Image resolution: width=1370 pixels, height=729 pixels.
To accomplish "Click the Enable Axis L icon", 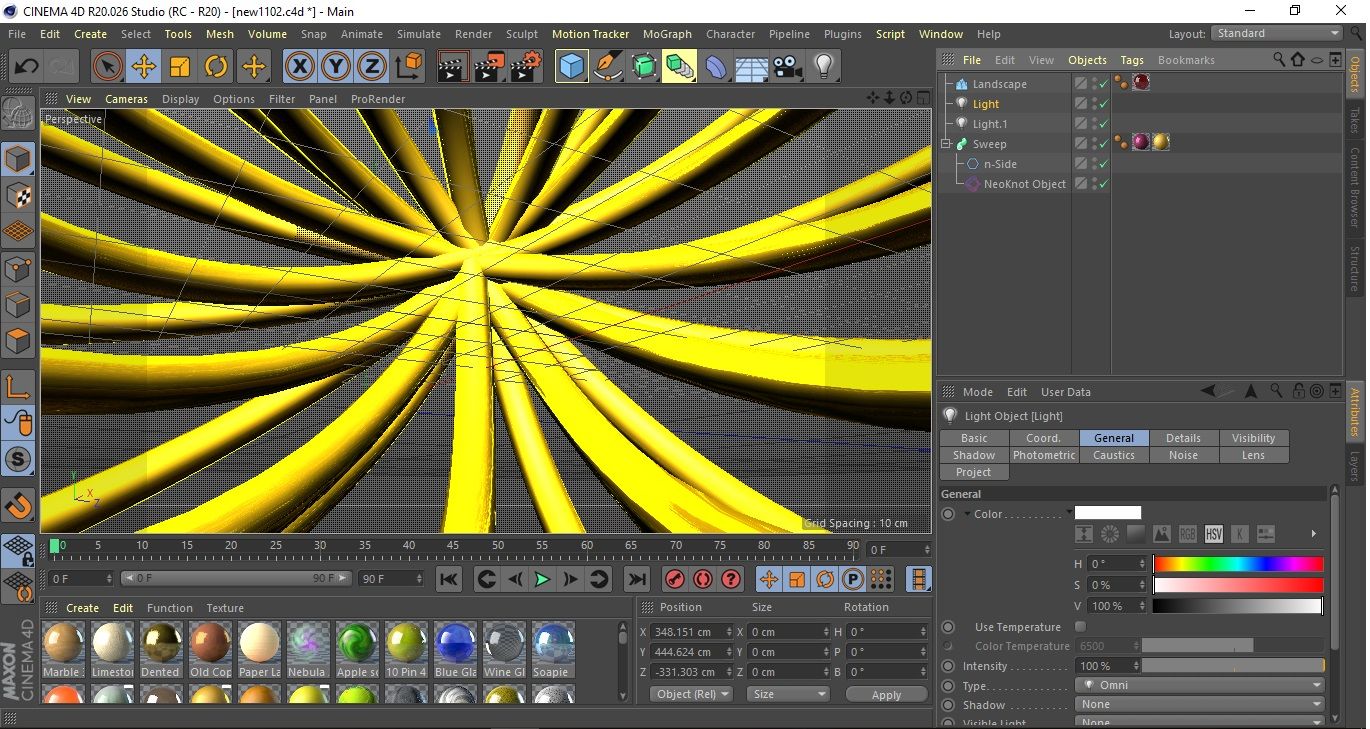I will click(18, 387).
